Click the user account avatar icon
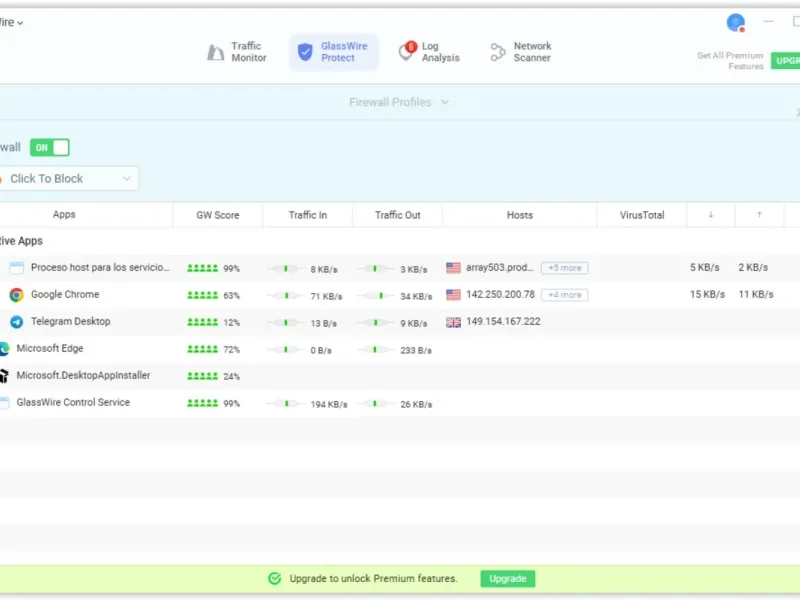This screenshot has height=600, width=800. point(736,22)
